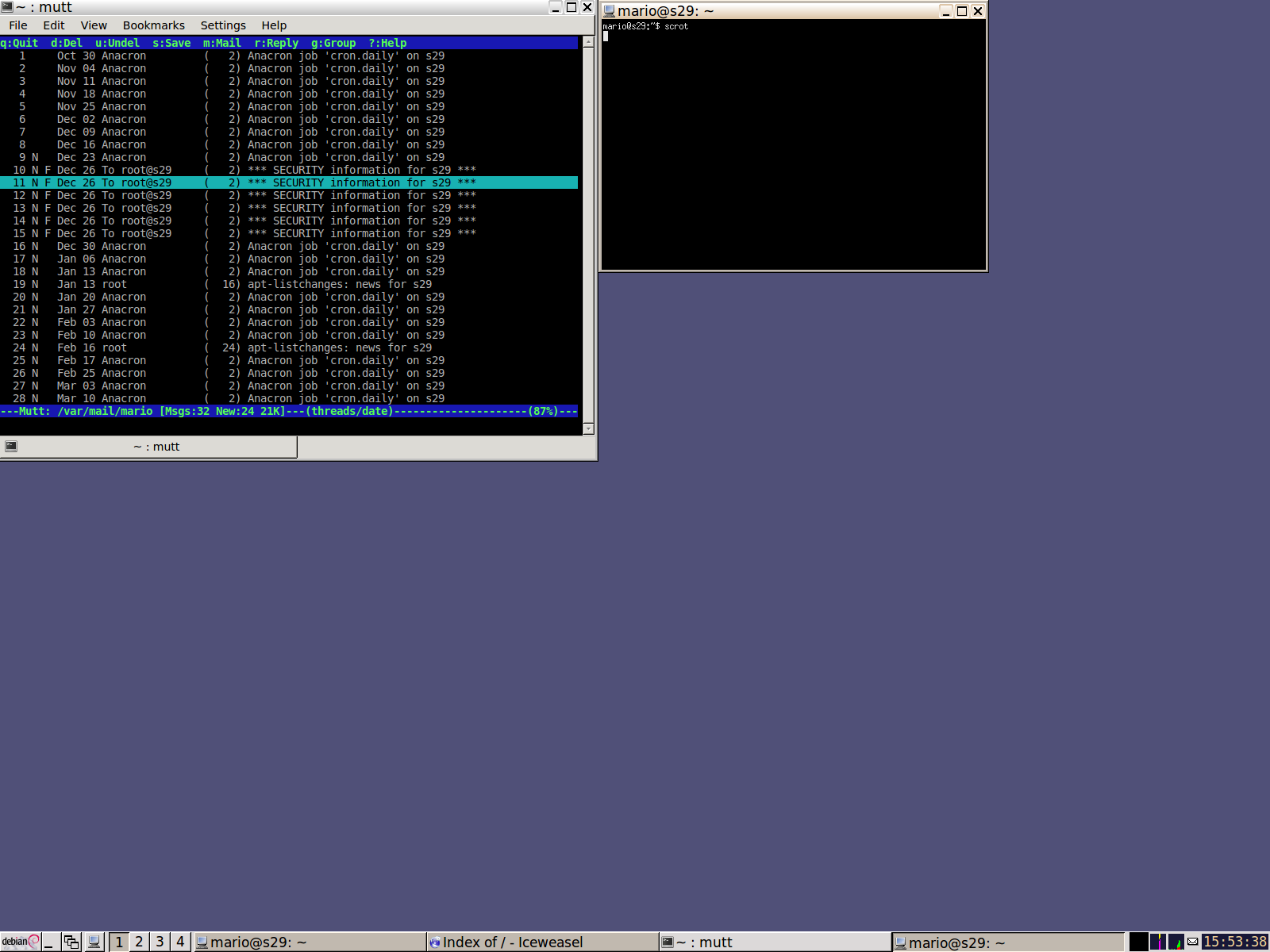This screenshot has width=1270, height=952.
Task: Activate the rightmost mario@s29 taskbar button
Action: coord(1008,942)
